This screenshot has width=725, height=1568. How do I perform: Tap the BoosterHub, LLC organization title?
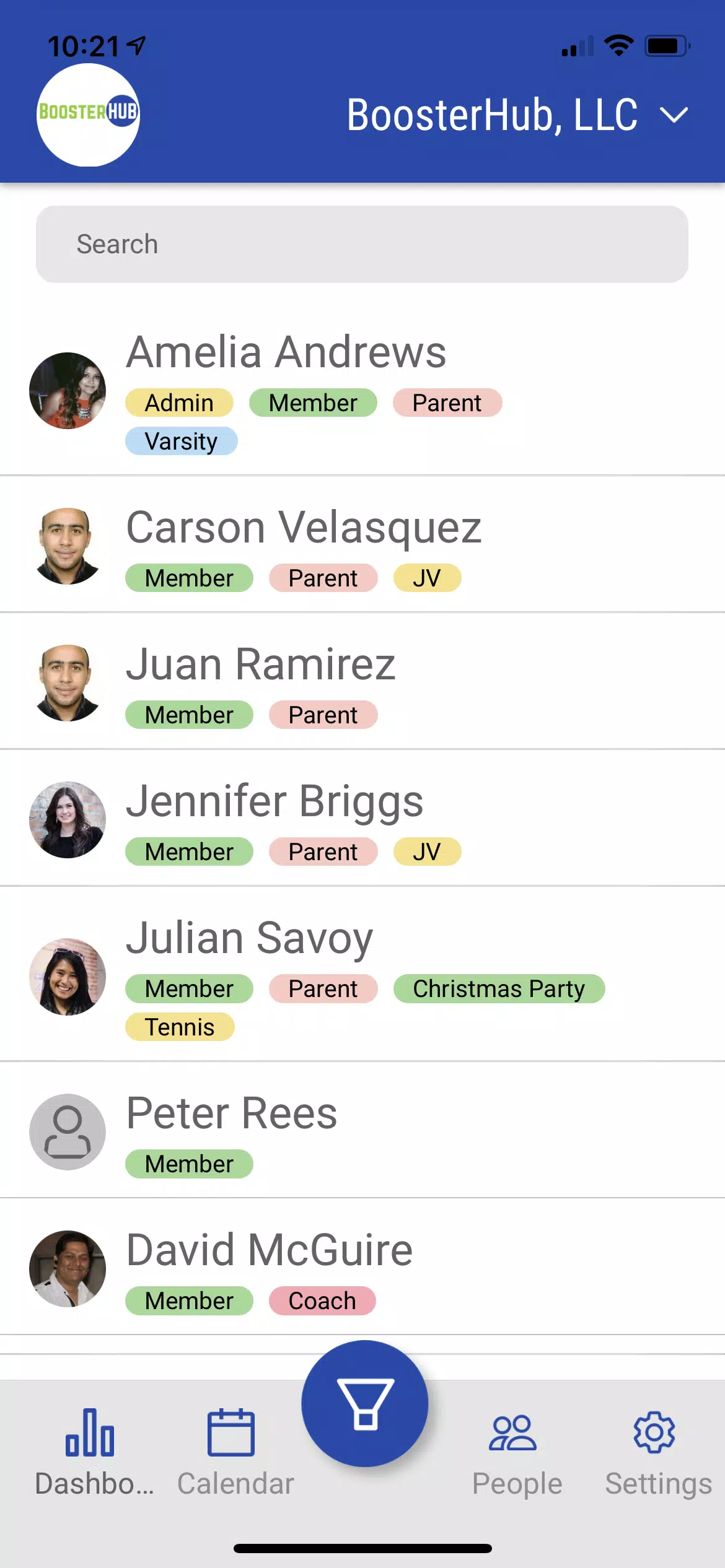(x=492, y=115)
